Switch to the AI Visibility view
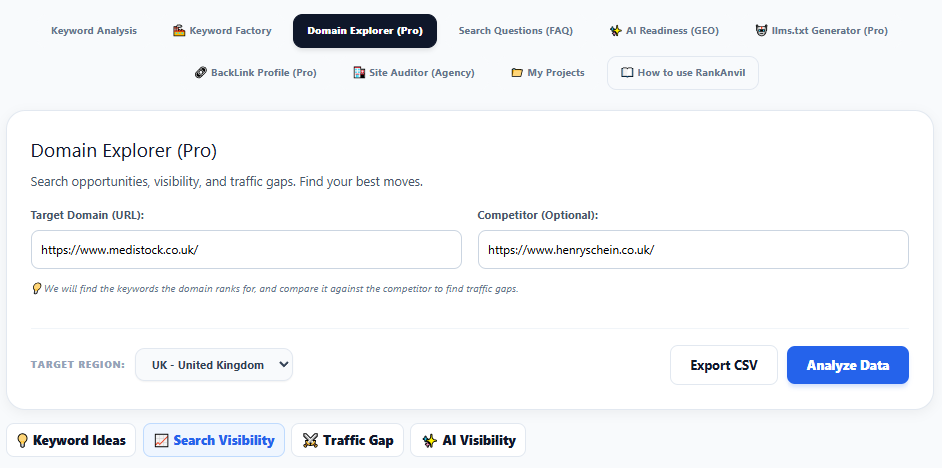This screenshot has width=942, height=468. coord(468,440)
